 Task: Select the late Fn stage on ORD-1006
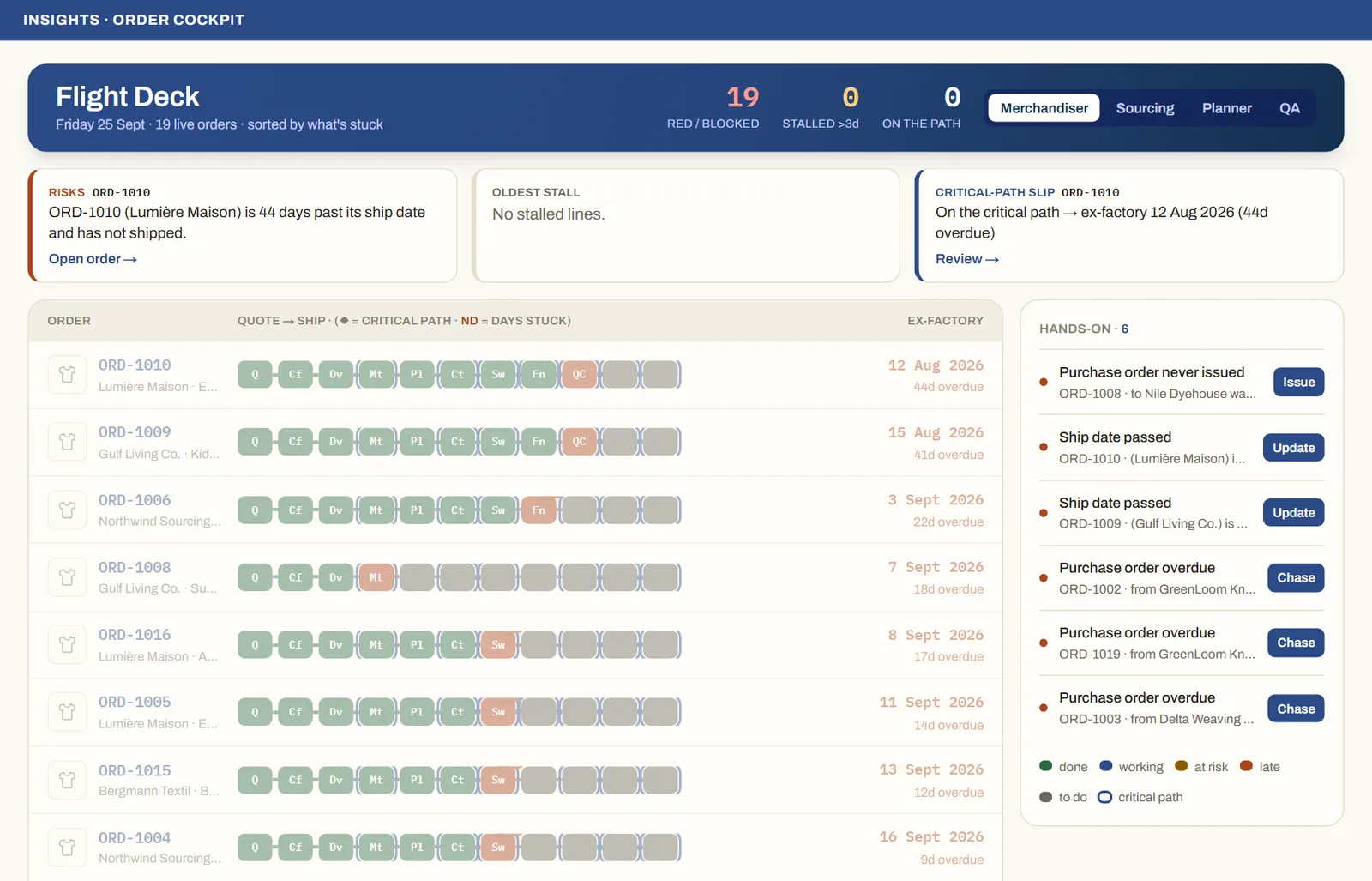[x=539, y=510]
